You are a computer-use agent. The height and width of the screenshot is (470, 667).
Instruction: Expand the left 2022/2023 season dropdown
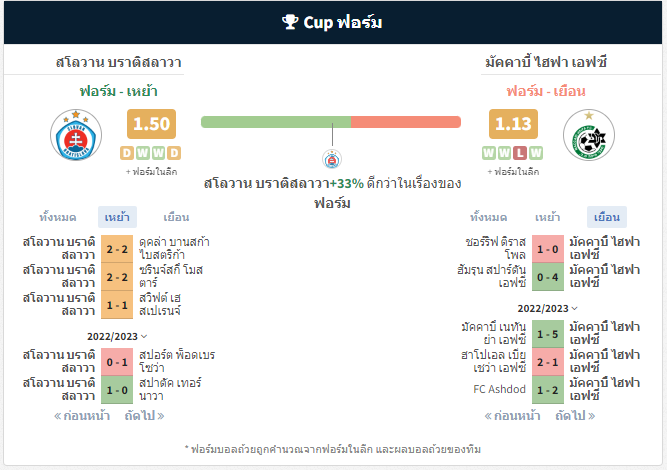(117, 336)
